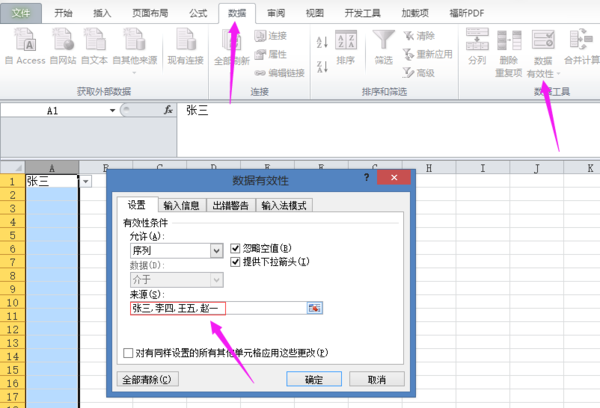Switch to the 审阅 ribbon tab
This screenshot has width=600, height=408.
click(x=276, y=13)
